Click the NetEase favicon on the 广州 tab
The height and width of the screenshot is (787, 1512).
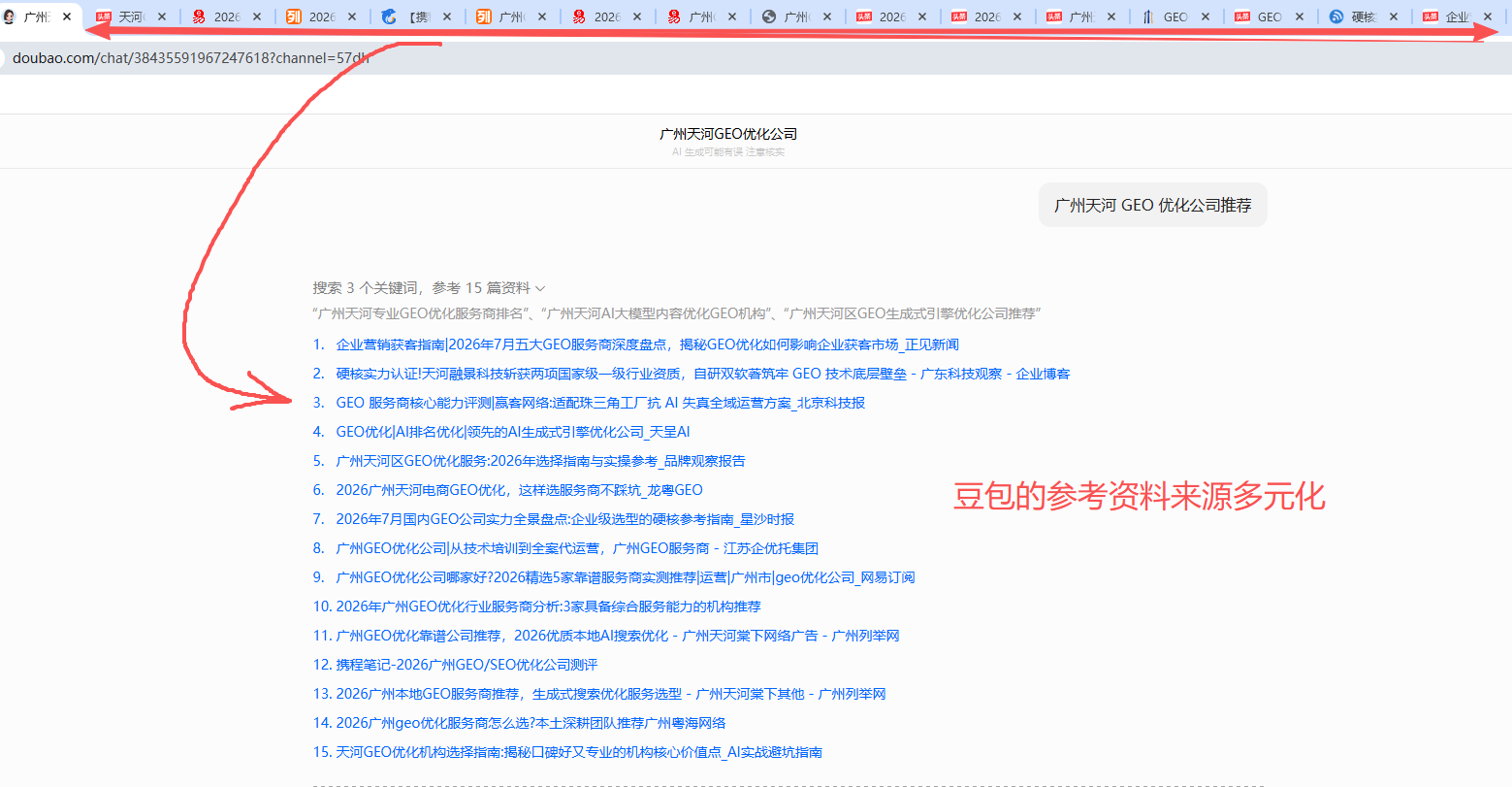pyautogui.click(x=673, y=16)
